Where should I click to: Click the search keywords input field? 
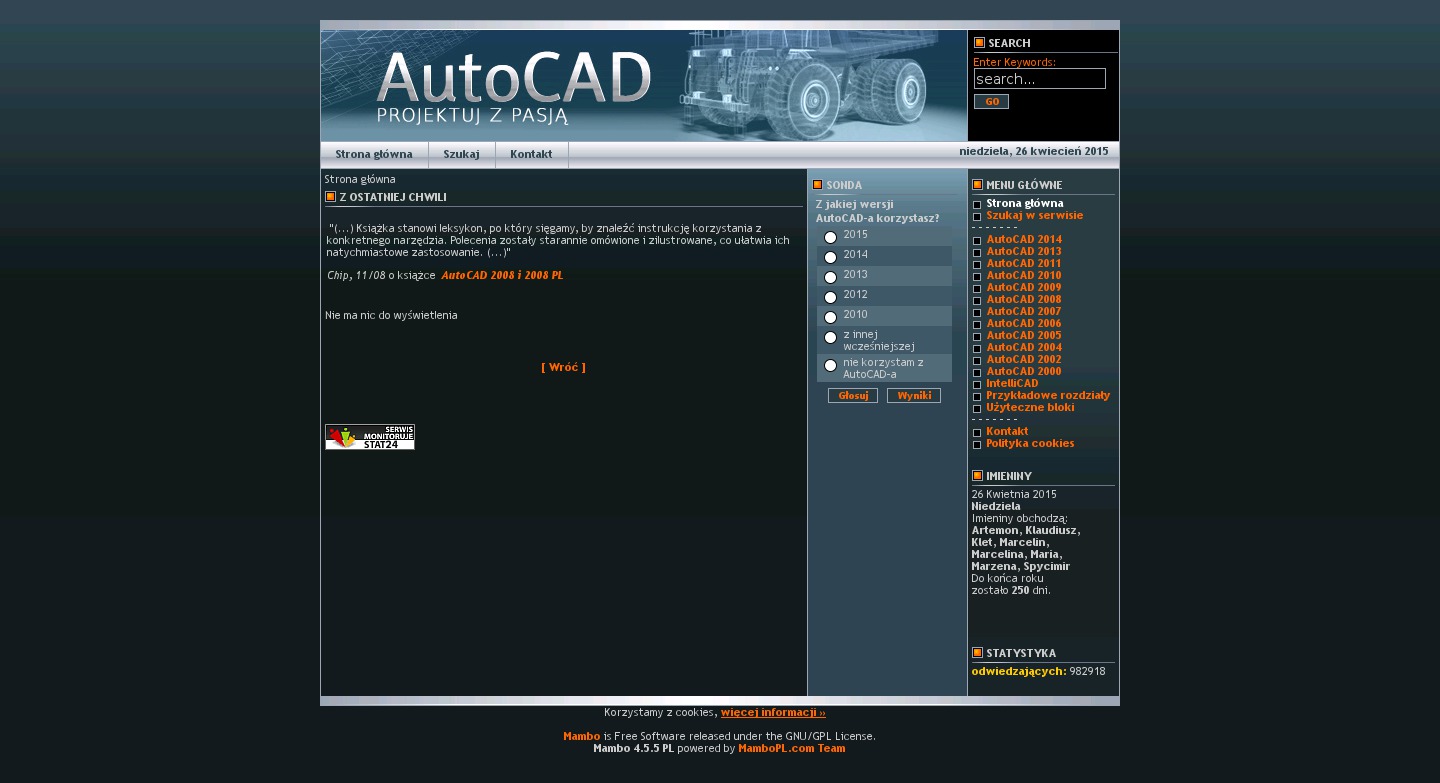(1039, 79)
